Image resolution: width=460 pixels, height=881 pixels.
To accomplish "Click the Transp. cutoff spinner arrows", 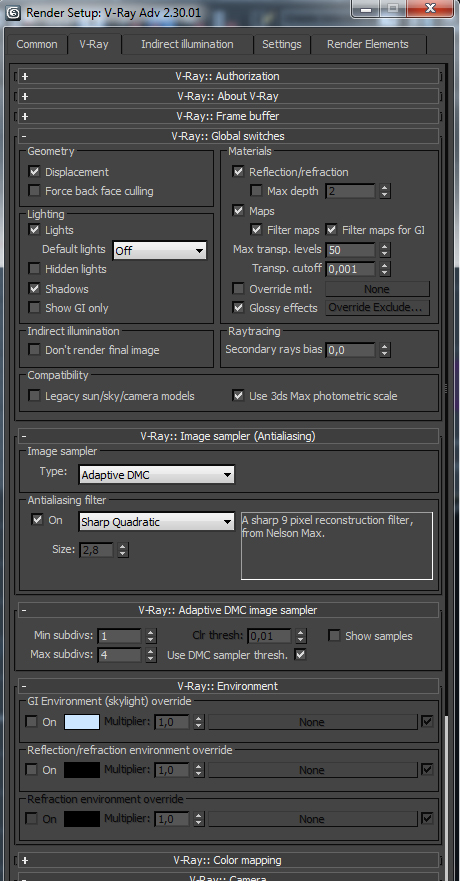I will click(x=385, y=269).
